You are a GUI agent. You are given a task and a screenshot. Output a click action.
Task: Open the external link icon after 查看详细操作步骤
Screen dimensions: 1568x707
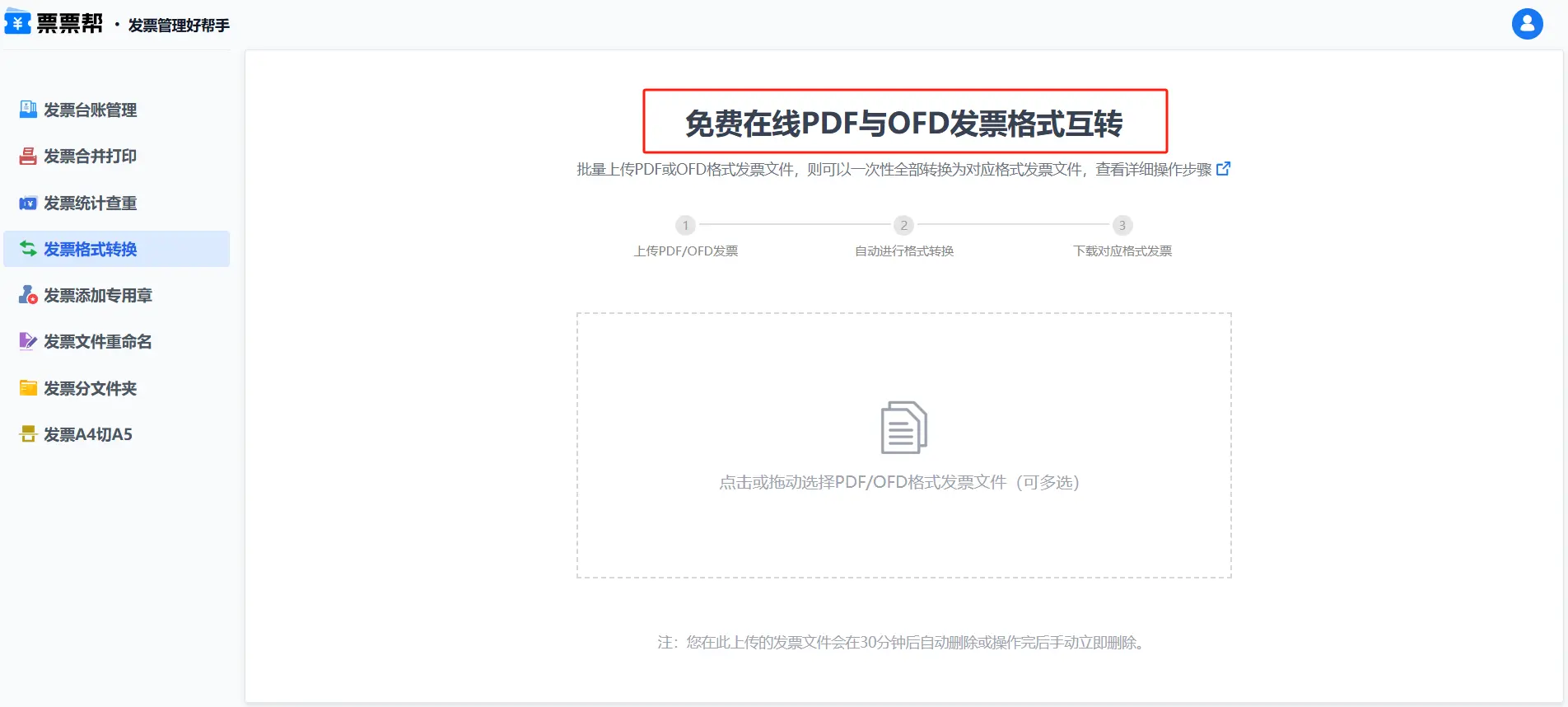click(1224, 169)
